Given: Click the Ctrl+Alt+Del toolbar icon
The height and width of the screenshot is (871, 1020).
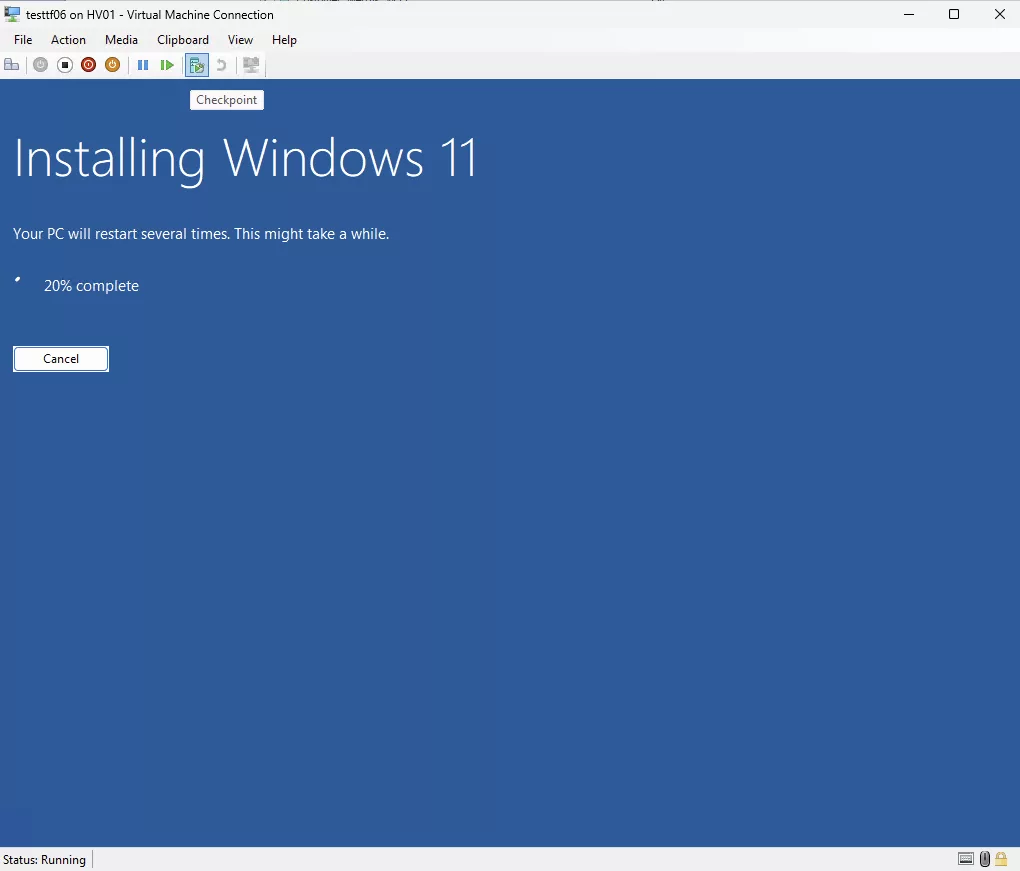Looking at the screenshot, I should coord(12,65).
